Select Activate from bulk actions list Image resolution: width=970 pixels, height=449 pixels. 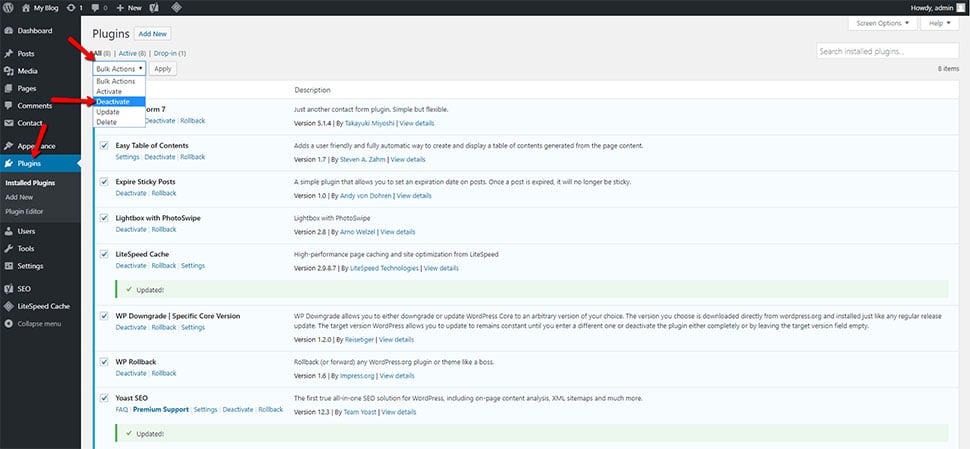(x=119, y=92)
